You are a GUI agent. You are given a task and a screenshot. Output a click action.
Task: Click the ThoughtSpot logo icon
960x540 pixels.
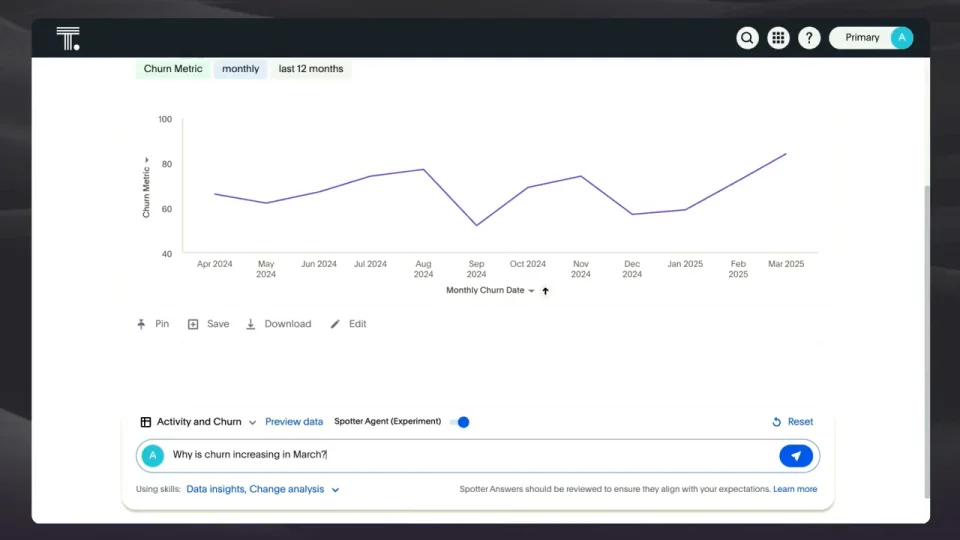[x=68, y=39]
